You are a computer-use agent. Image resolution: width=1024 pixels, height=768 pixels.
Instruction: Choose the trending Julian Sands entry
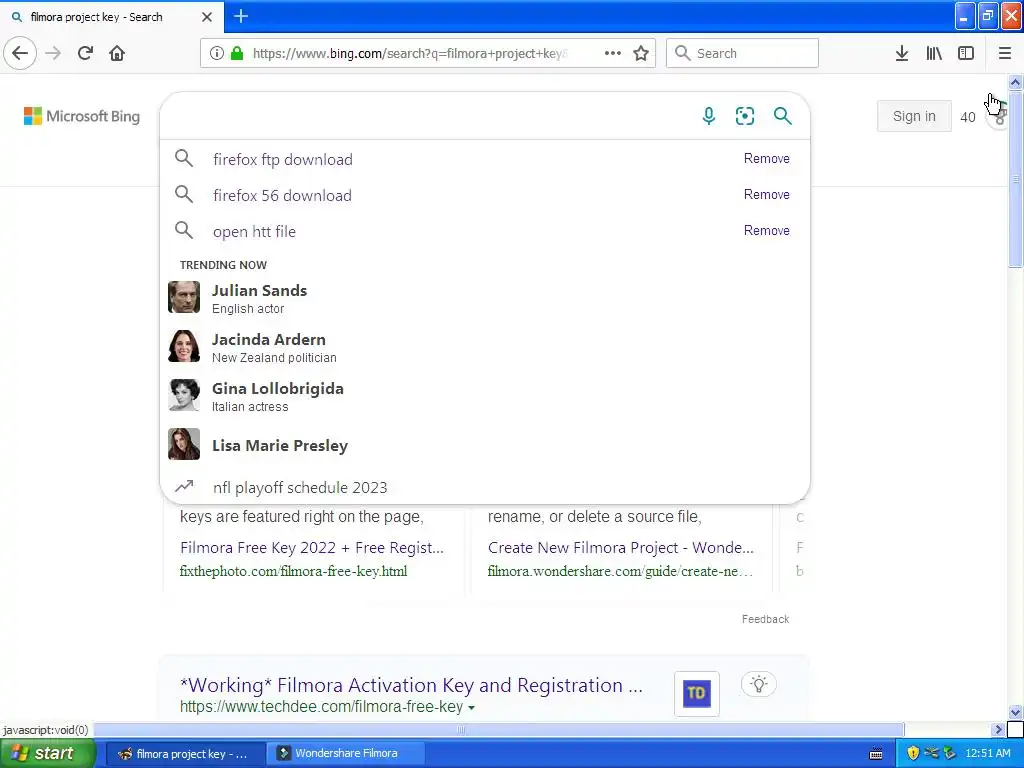point(485,298)
